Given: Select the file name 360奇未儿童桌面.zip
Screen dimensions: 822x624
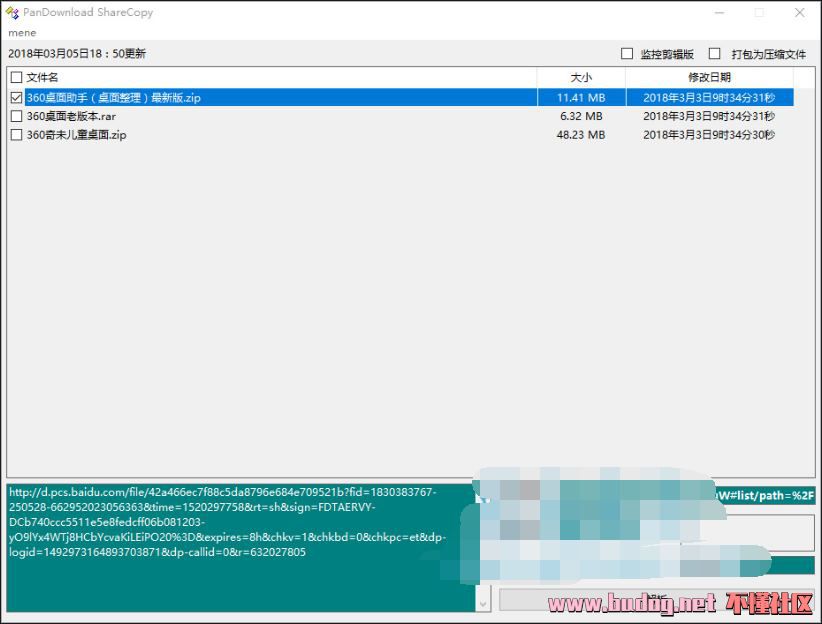Looking at the screenshot, I should click(77, 135).
